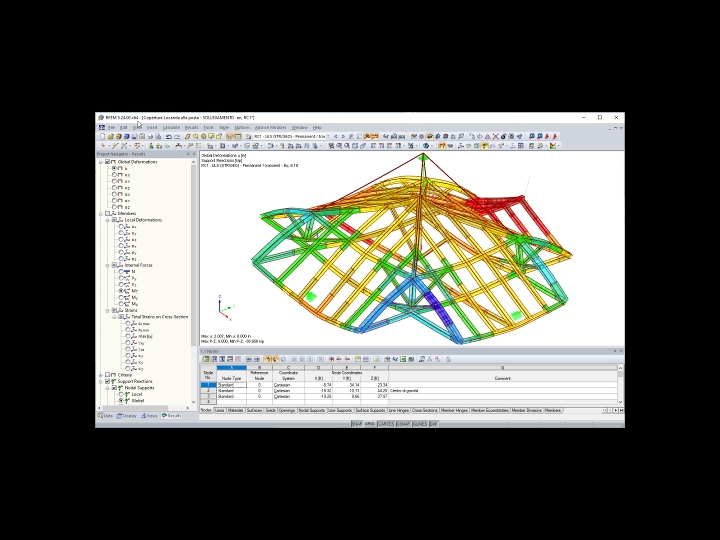The height and width of the screenshot is (540, 720).
Task: Click the RFEM application logo icon in menu bar
Action: tap(102, 128)
